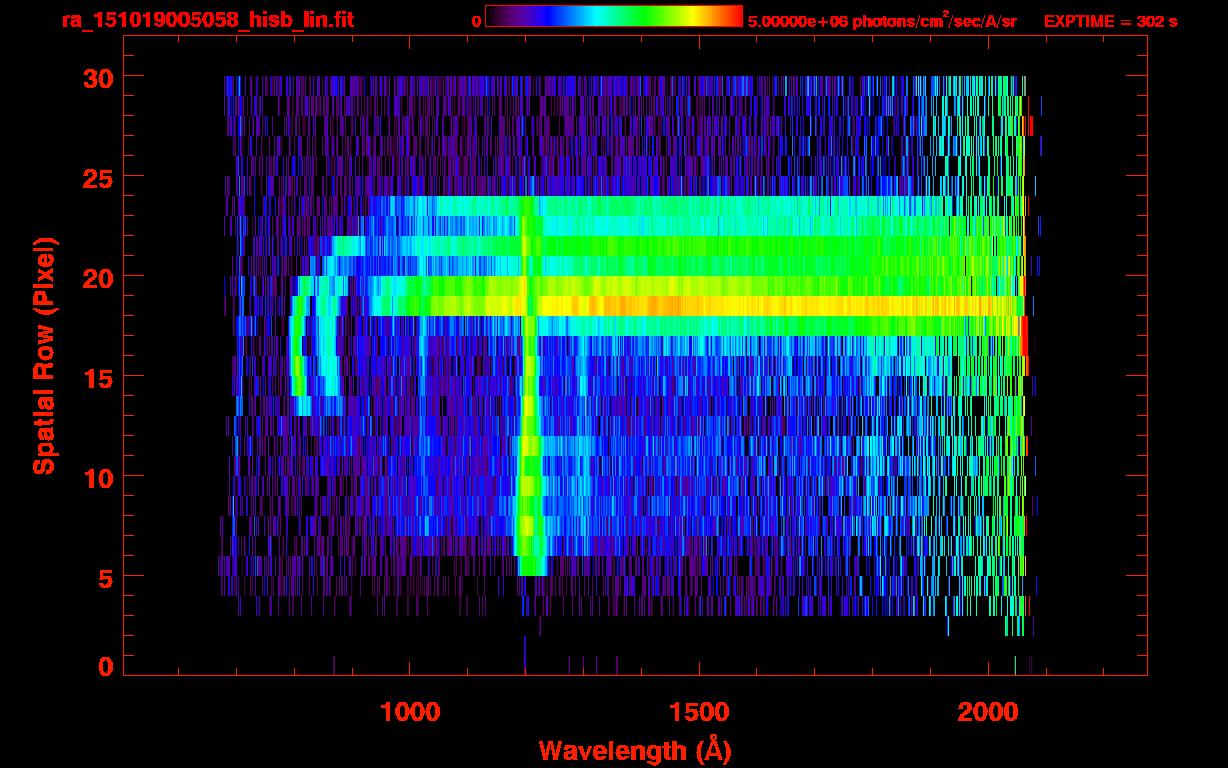Click the file name ra_151019005058_hisb_lin.fit
The width and height of the screenshot is (1228, 768).
click(x=207, y=20)
